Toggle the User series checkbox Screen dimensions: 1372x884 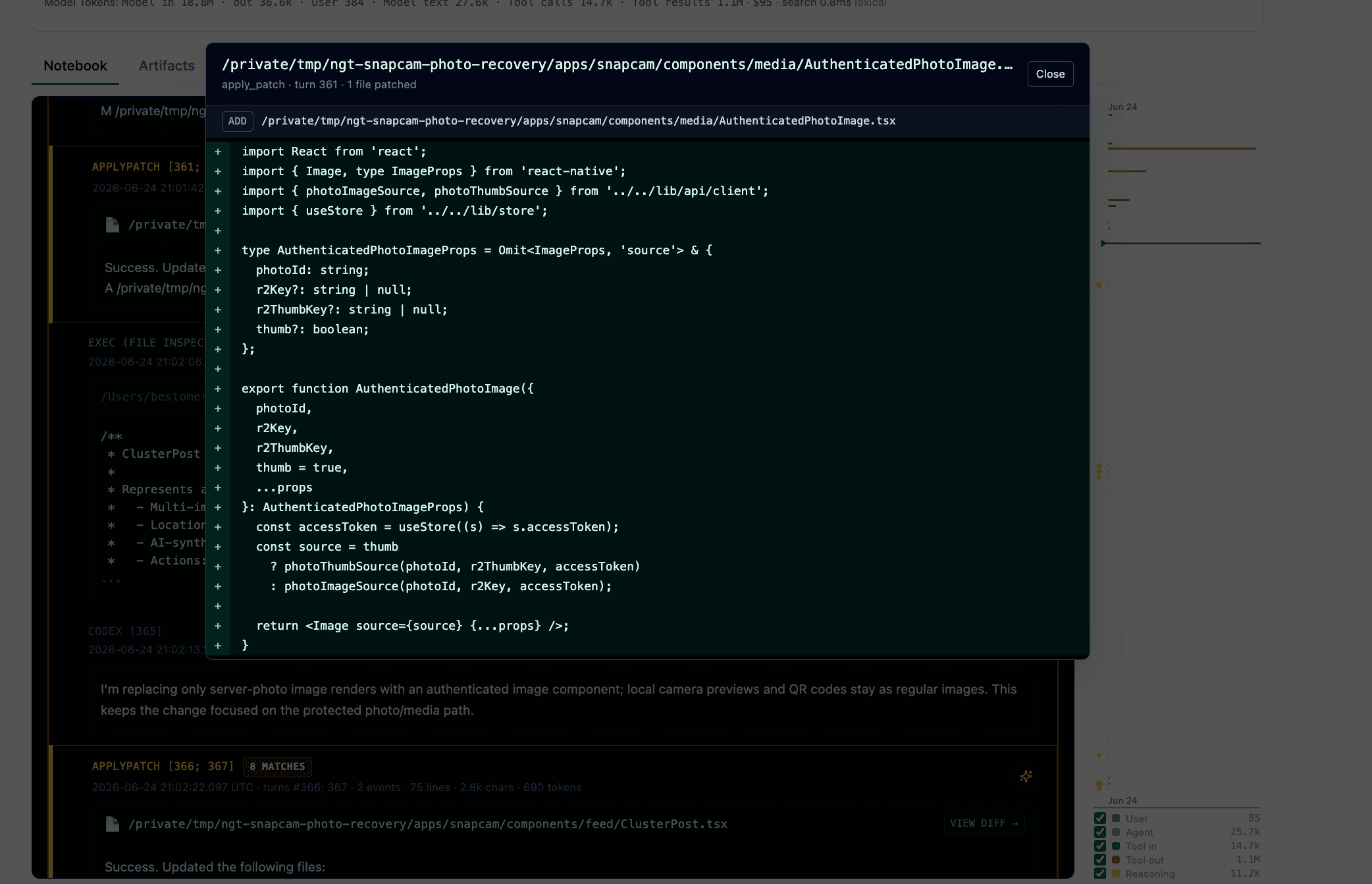[1099, 818]
